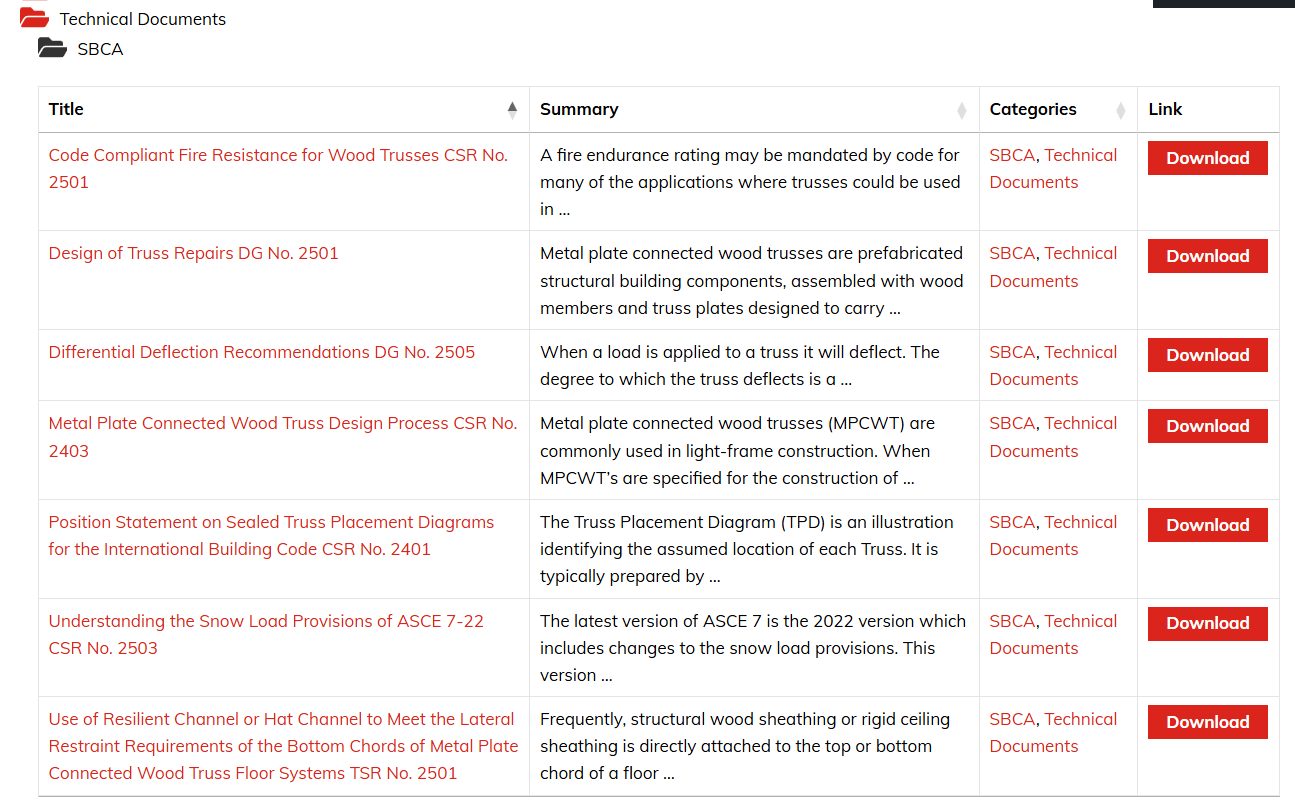Open Design of Truss Repairs DG No. 2501 link
This screenshot has height=806, width=1295.
[x=193, y=253]
